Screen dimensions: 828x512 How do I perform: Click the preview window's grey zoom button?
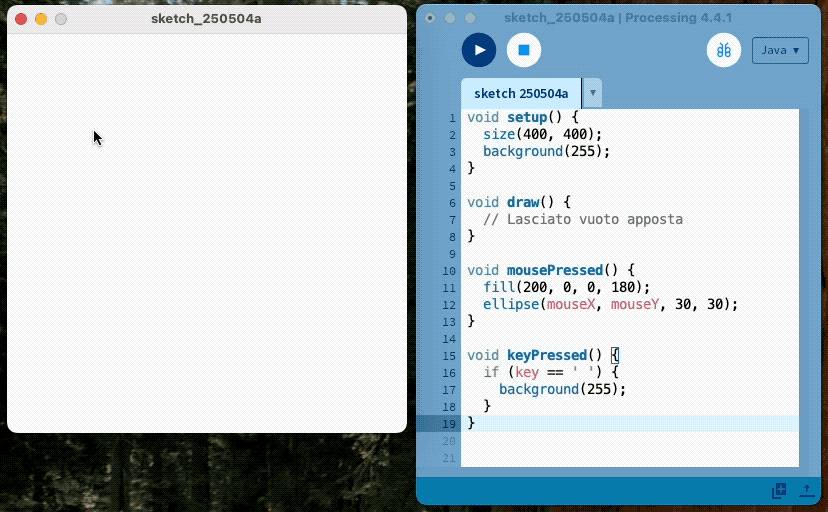61,19
